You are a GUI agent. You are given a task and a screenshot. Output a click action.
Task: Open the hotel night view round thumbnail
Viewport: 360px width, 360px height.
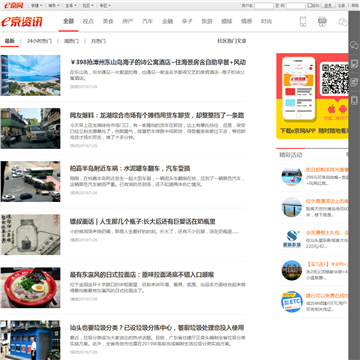click(x=292, y=270)
